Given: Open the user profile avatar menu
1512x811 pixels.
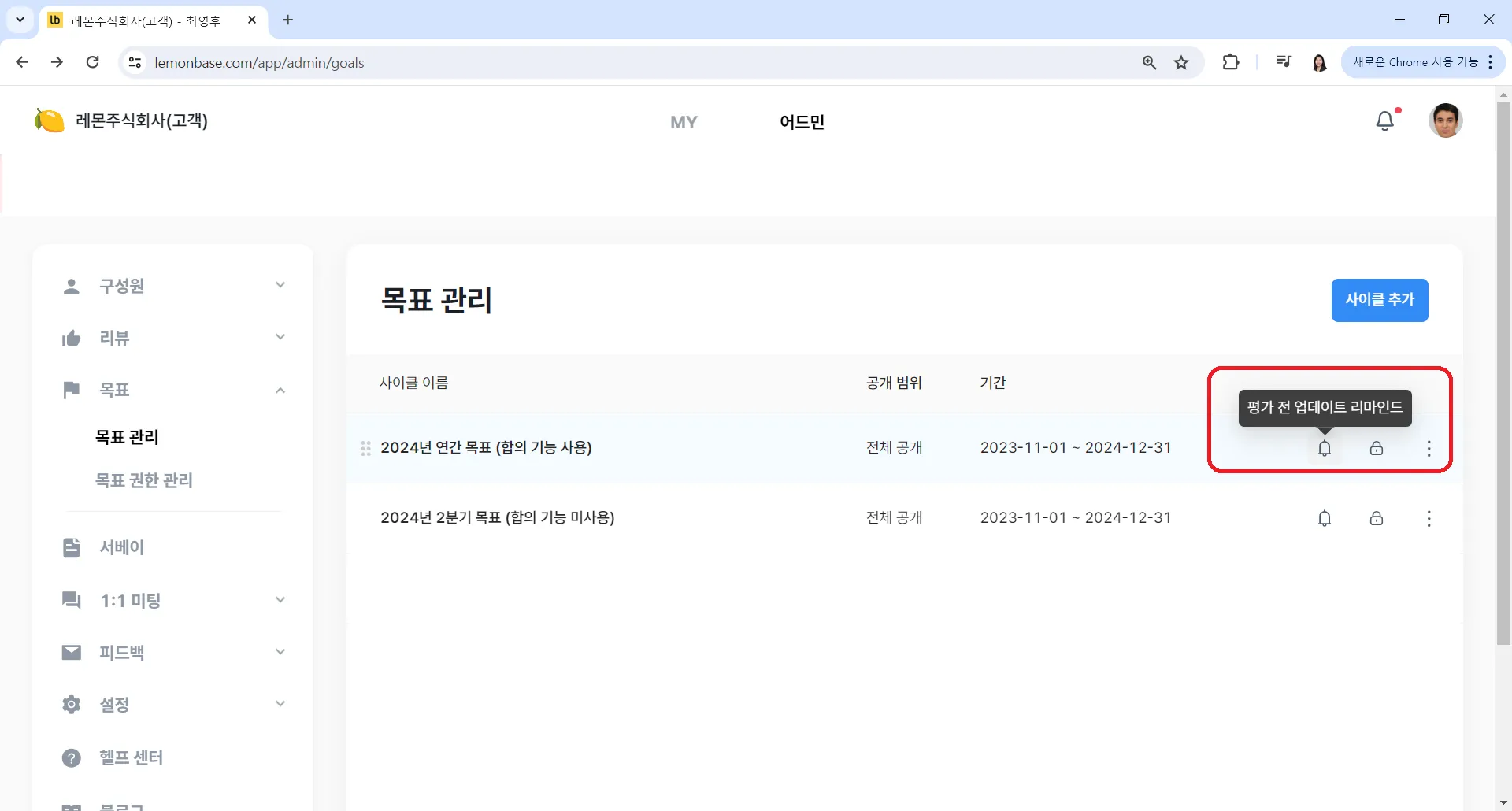Looking at the screenshot, I should (1446, 120).
